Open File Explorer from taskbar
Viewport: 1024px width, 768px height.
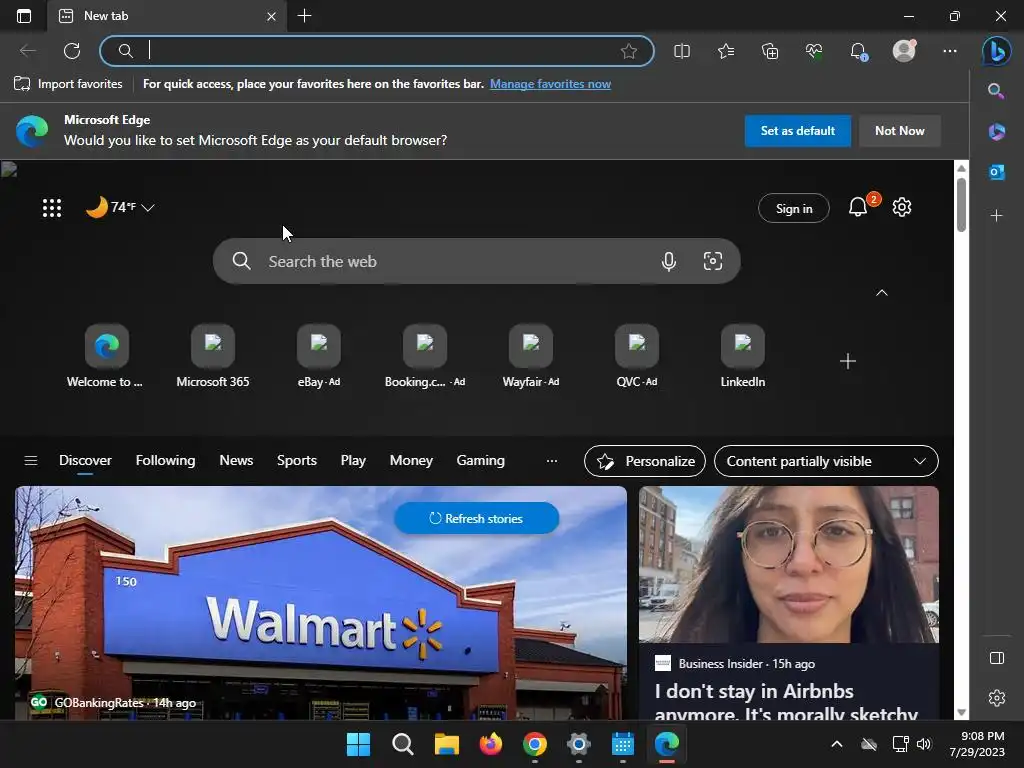click(447, 744)
